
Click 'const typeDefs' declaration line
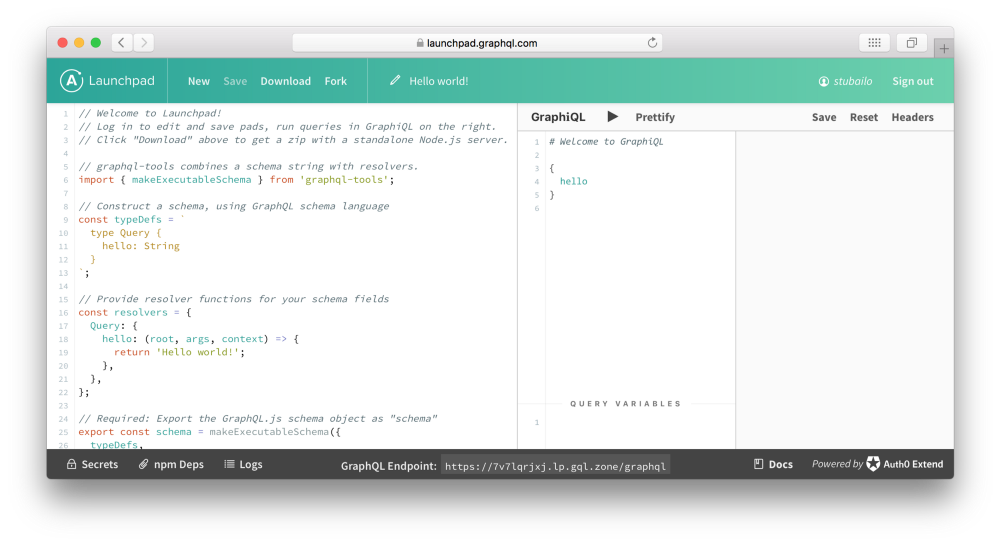(x=131, y=219)
